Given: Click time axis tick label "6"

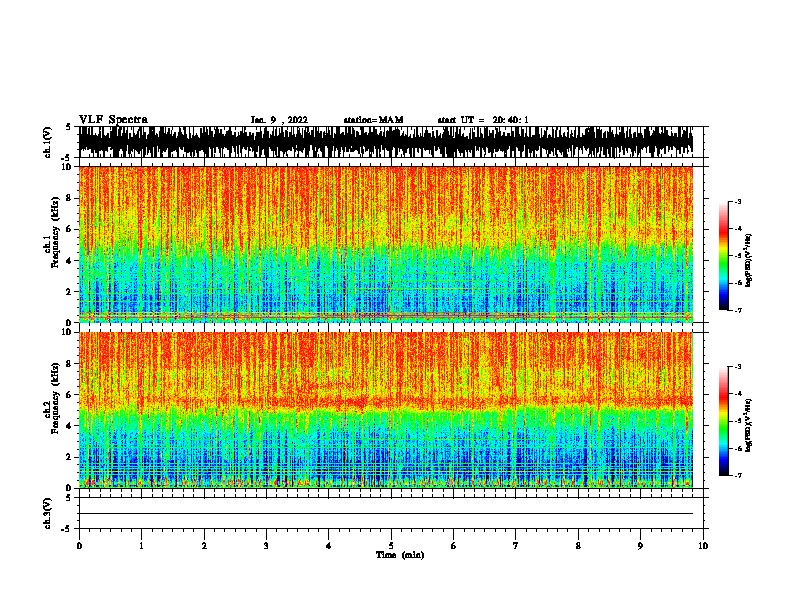Looking at the screenshot, I should (453, 546).
